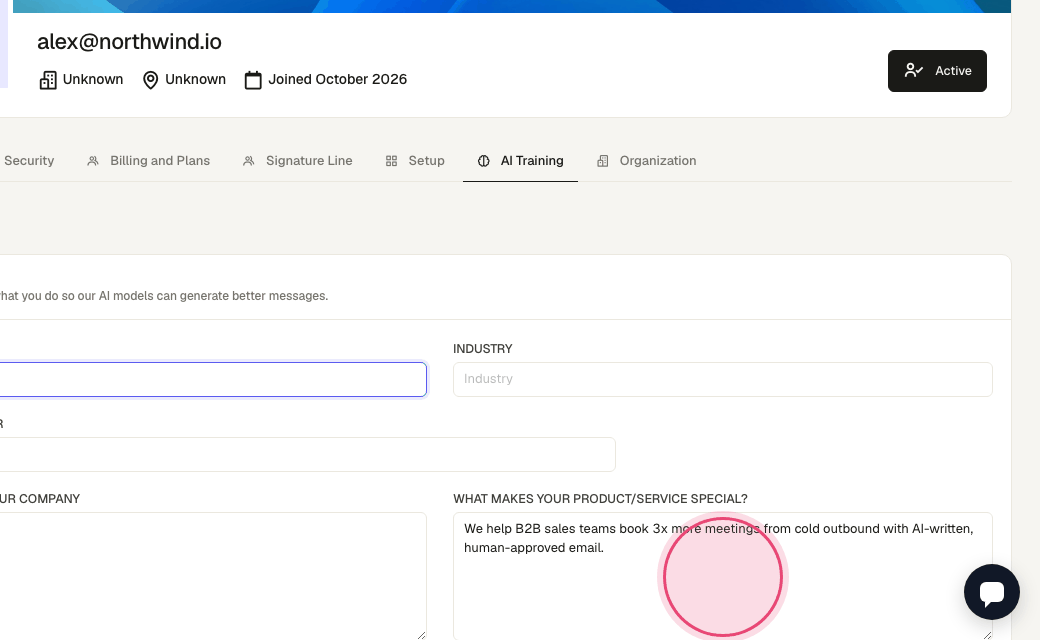This screenshot has height=640, width=1040.
Task: Open the chat bubble widget
Action: coord(992,592)
